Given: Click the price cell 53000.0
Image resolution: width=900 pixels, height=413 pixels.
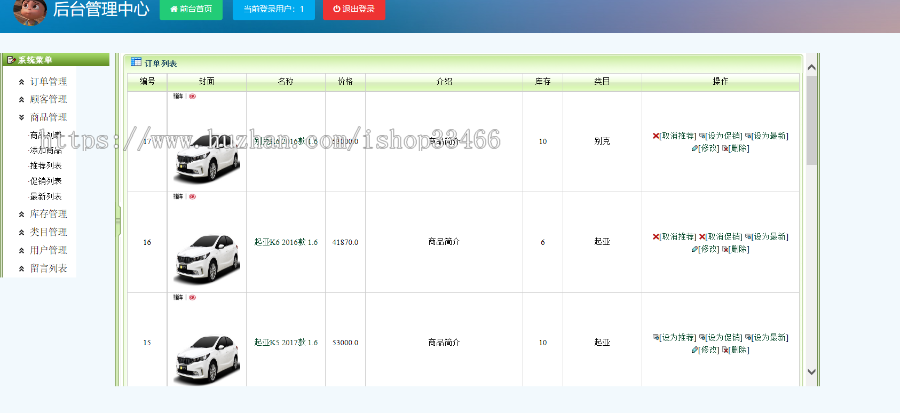Looking at the screenshot, I should click(x=345, y=342).
